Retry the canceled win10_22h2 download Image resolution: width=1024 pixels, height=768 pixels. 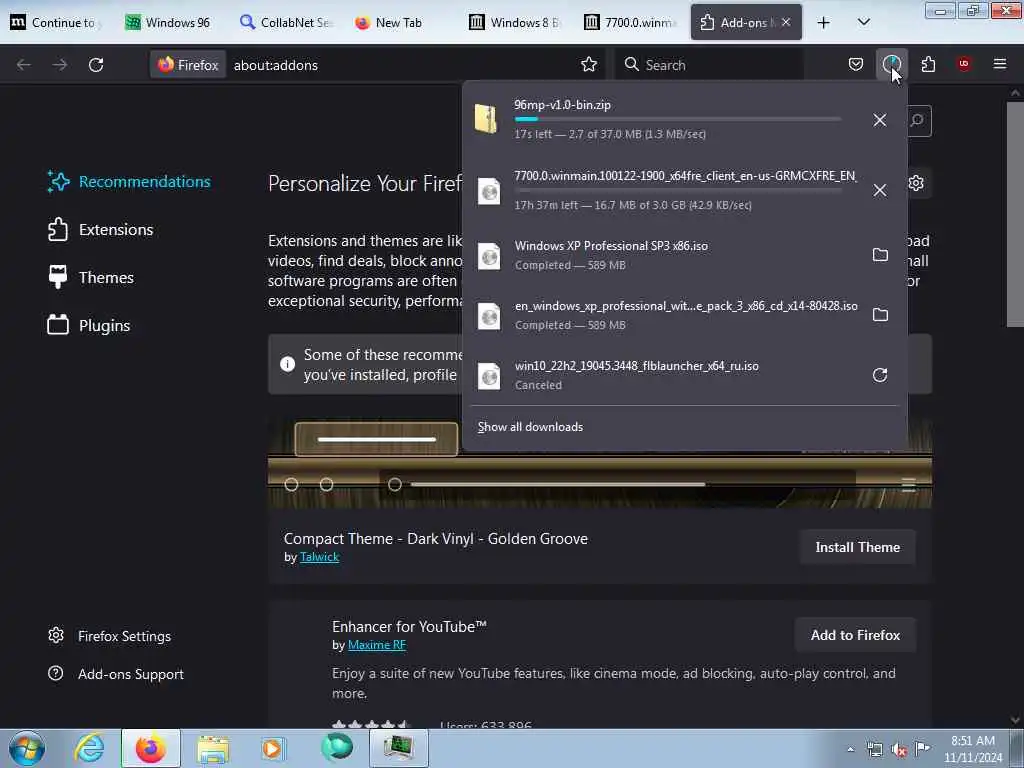tap(880, 375)
